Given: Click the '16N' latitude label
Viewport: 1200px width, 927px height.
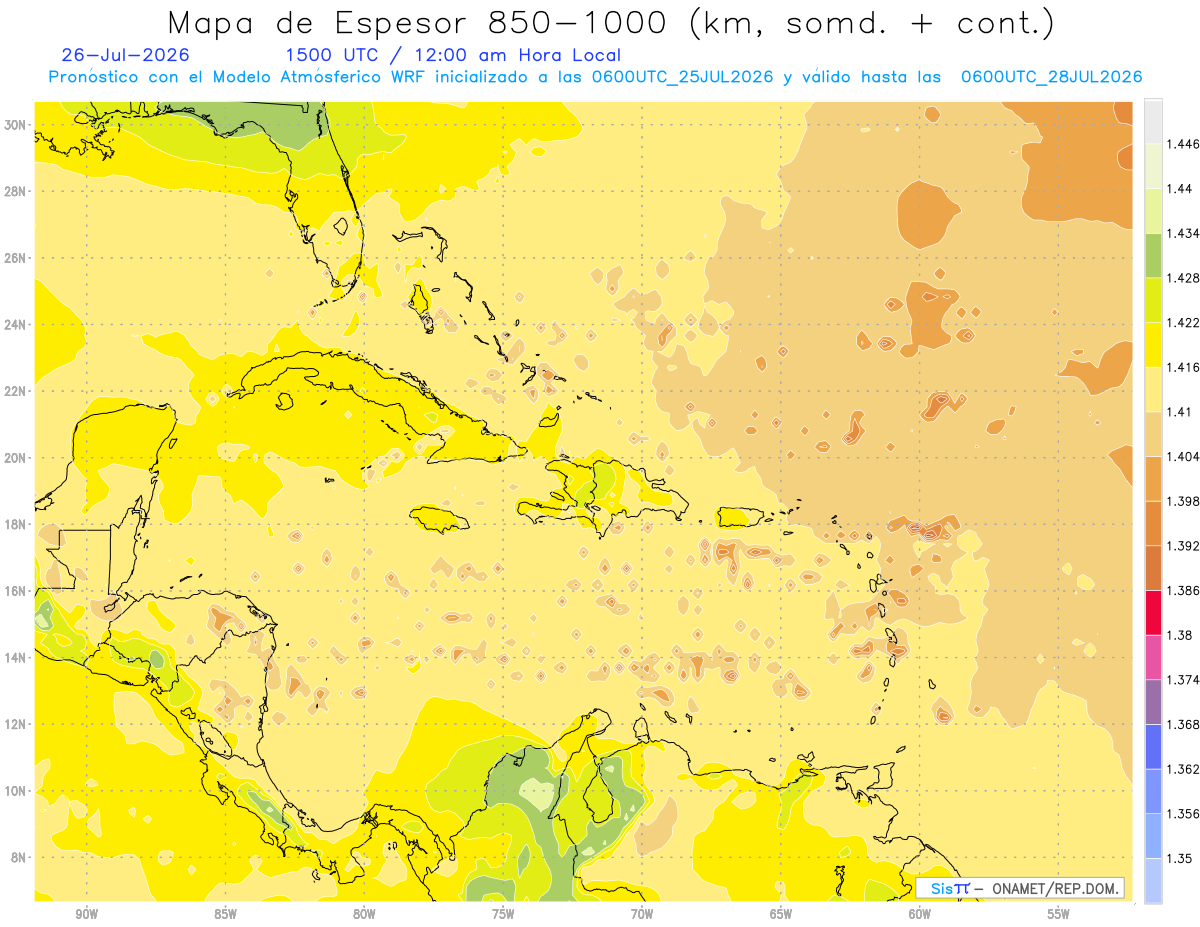Looking at the screenshot, I should [15, 591].
